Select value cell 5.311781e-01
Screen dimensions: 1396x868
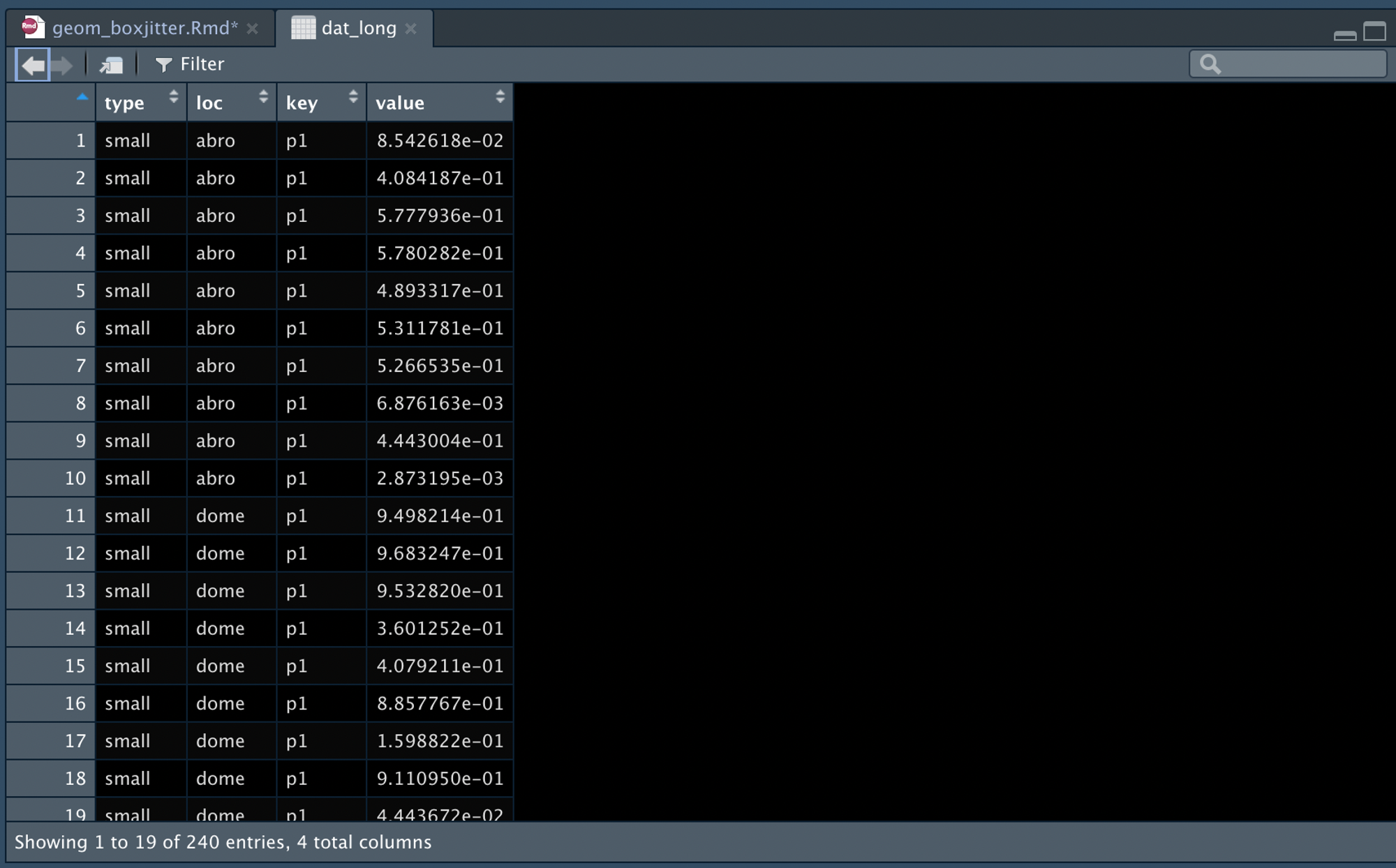coord(440,328)
